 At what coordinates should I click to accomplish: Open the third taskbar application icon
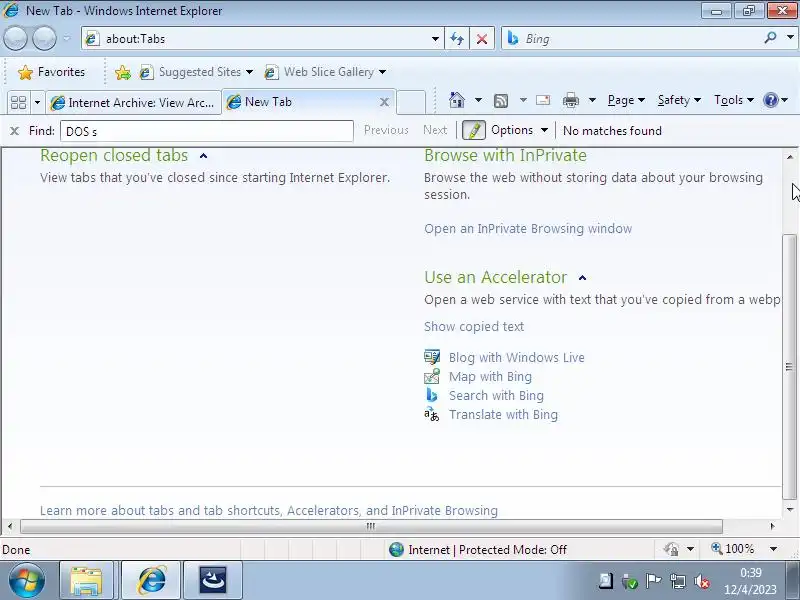(x=213, y=581)
